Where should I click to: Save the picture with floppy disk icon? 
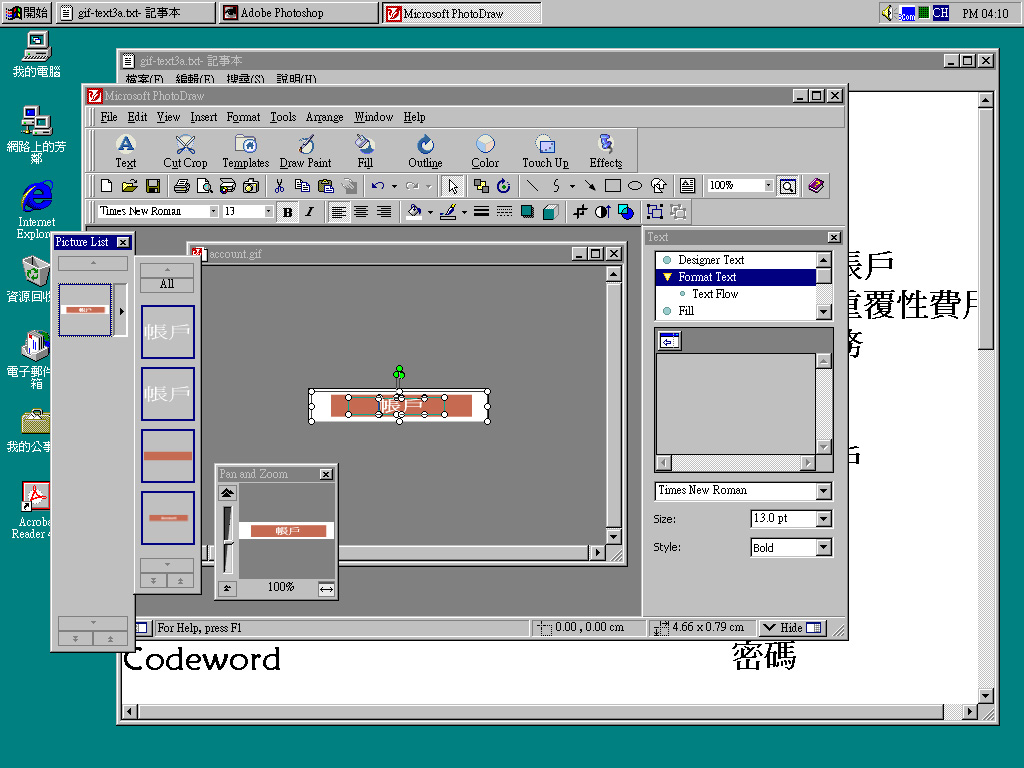(x=153, y=186)
